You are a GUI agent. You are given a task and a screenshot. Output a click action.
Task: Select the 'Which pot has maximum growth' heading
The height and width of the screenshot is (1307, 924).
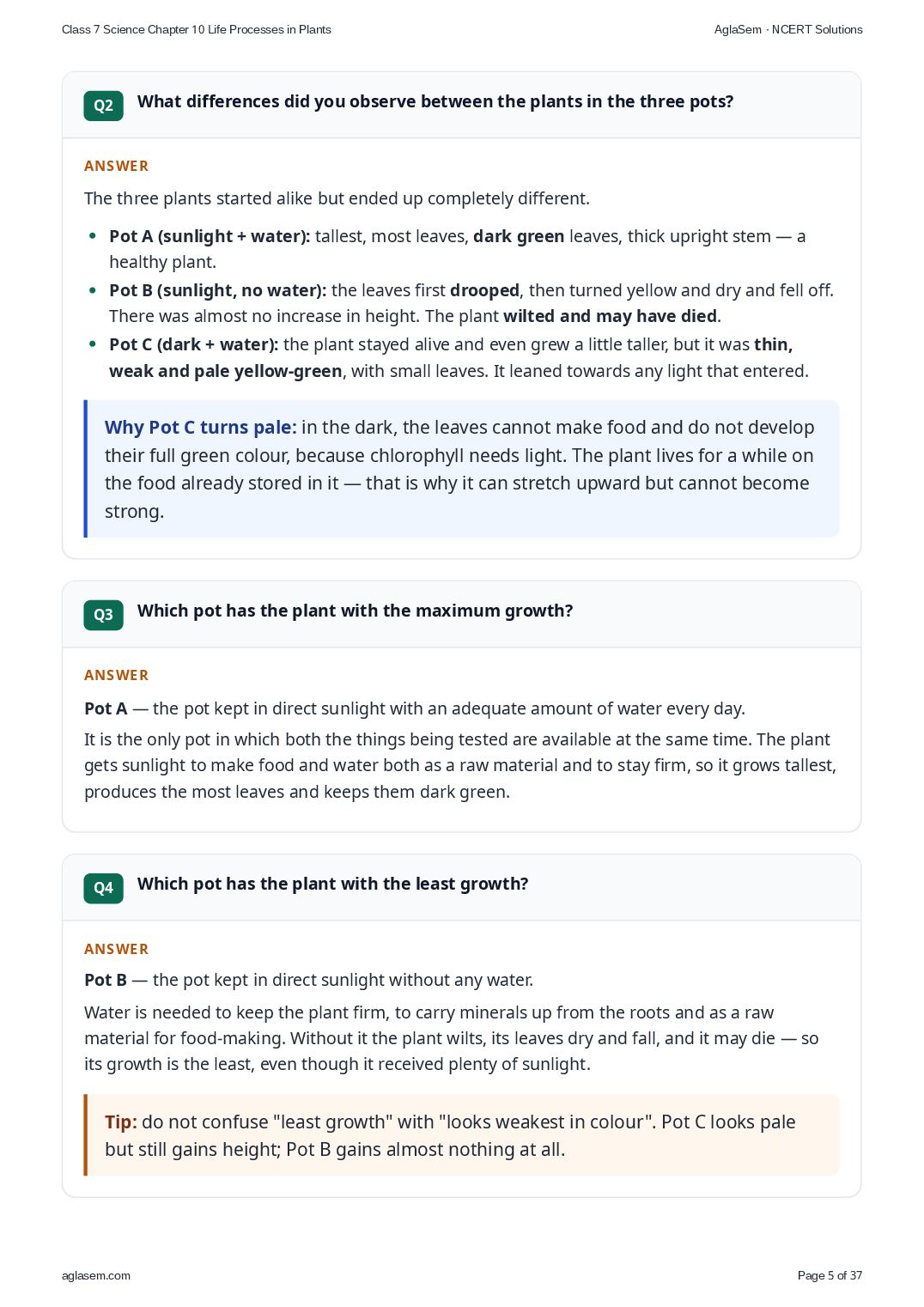(355, 611)
